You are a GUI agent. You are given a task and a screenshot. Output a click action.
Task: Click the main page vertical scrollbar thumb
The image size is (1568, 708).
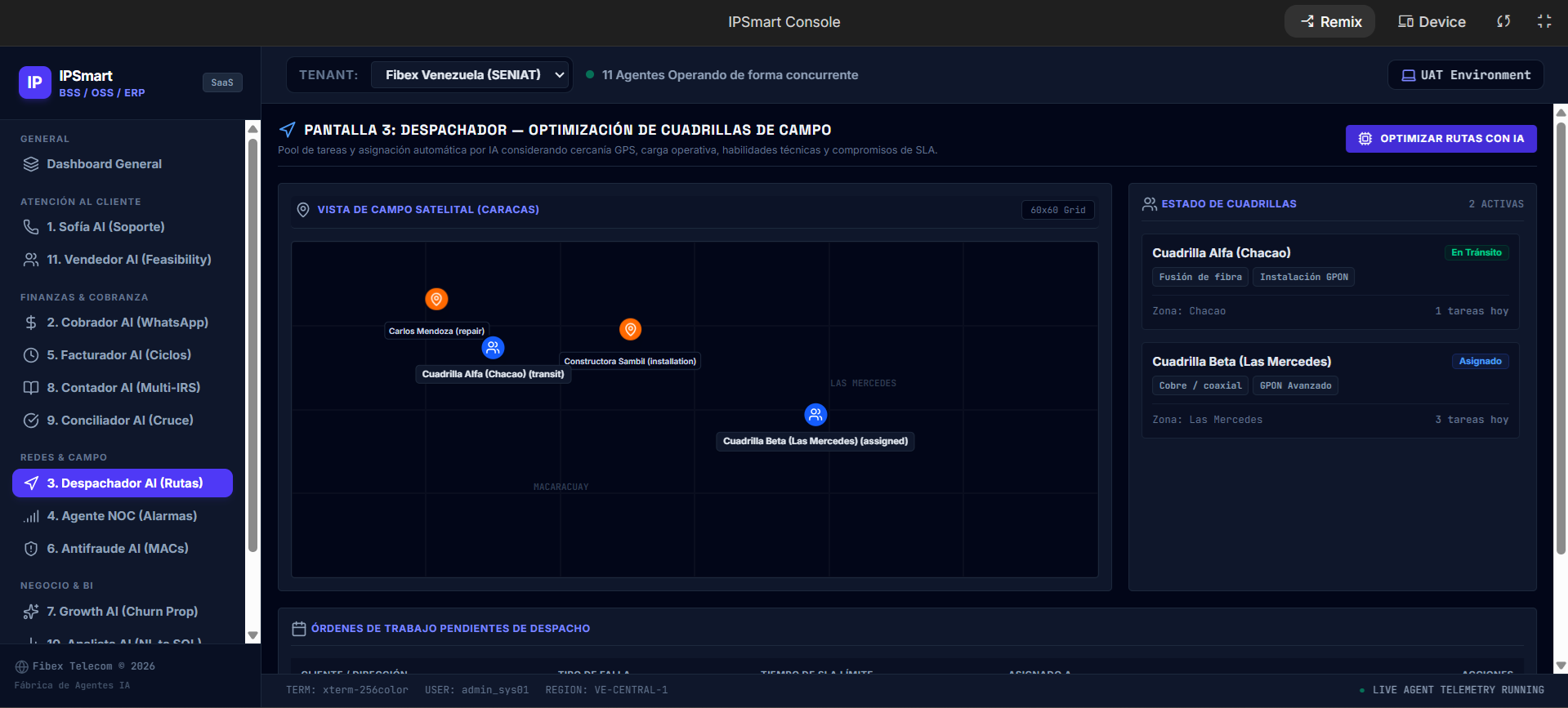pyautogui.click(x=1561, y=339)
